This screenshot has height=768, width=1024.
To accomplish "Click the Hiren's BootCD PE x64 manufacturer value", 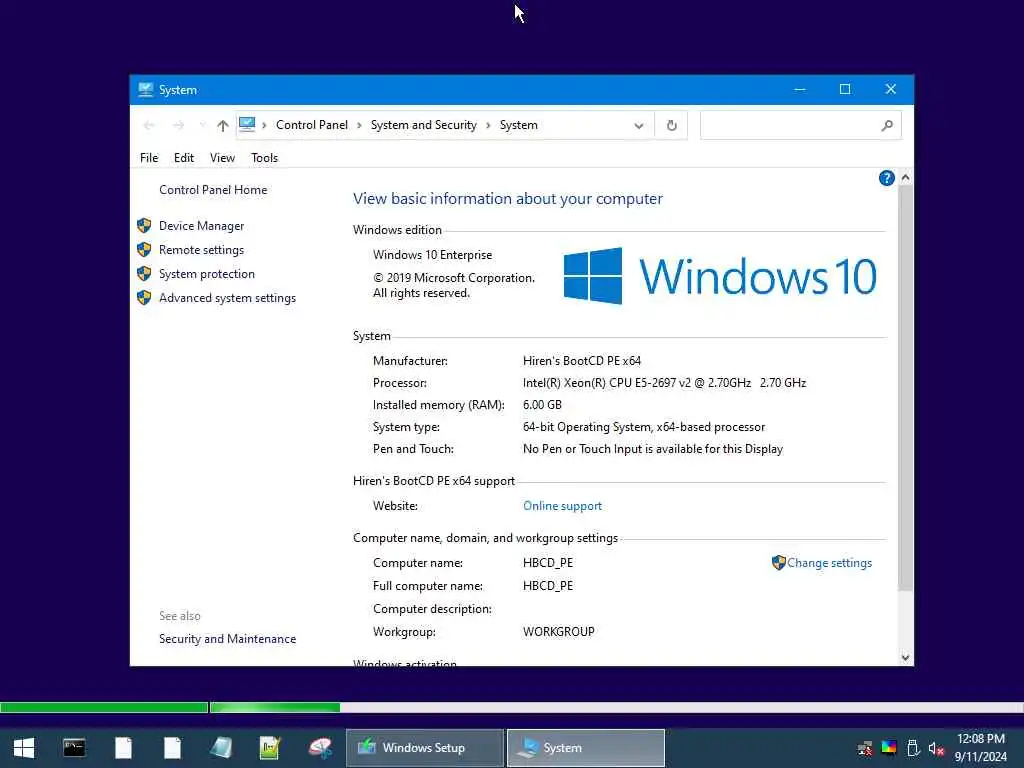I will tap(582, 361).
